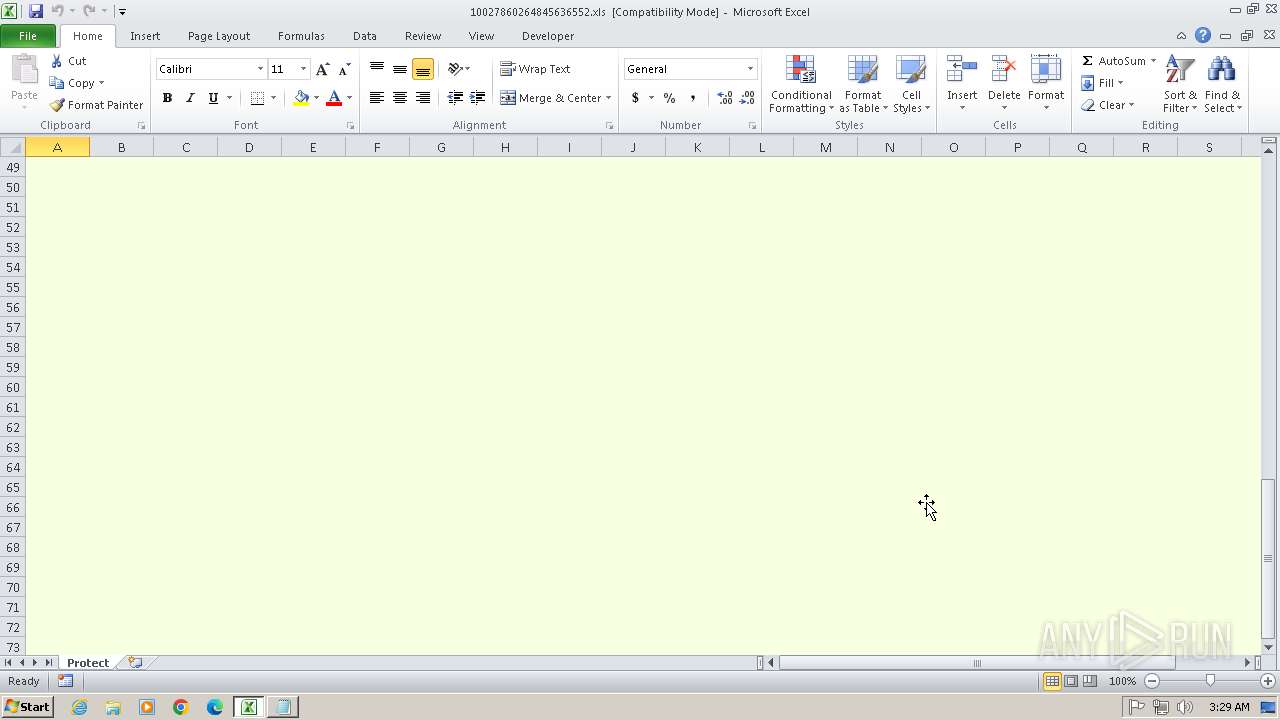Open the font size 11 dropdown
Viewport: 1280px width, 720px height.
pos(303,69)
